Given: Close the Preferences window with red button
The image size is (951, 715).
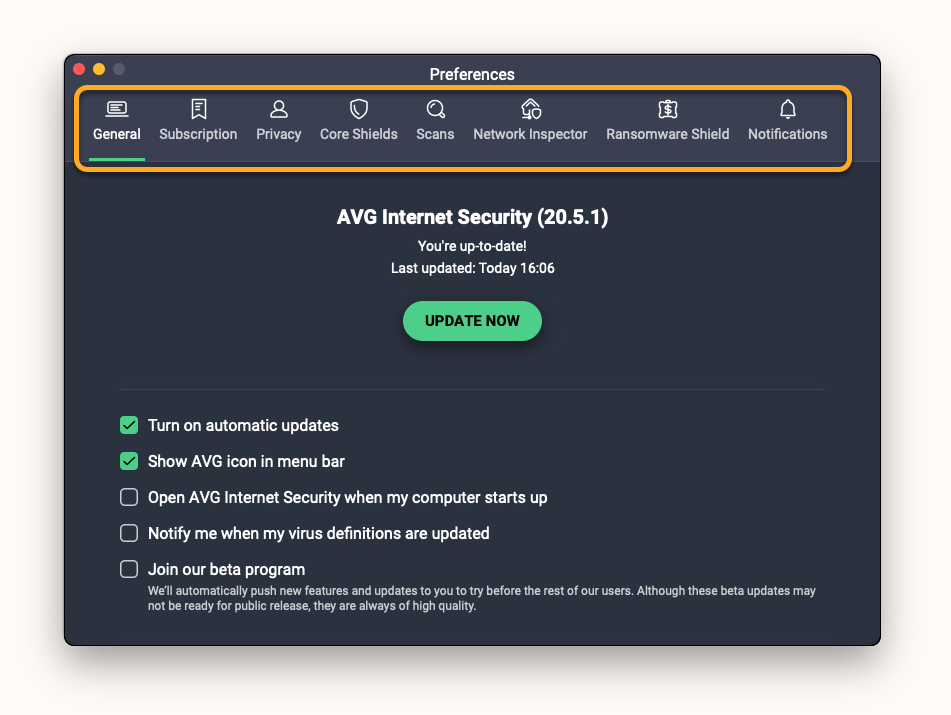Looking at the screenshot, I should coord(80,69).
